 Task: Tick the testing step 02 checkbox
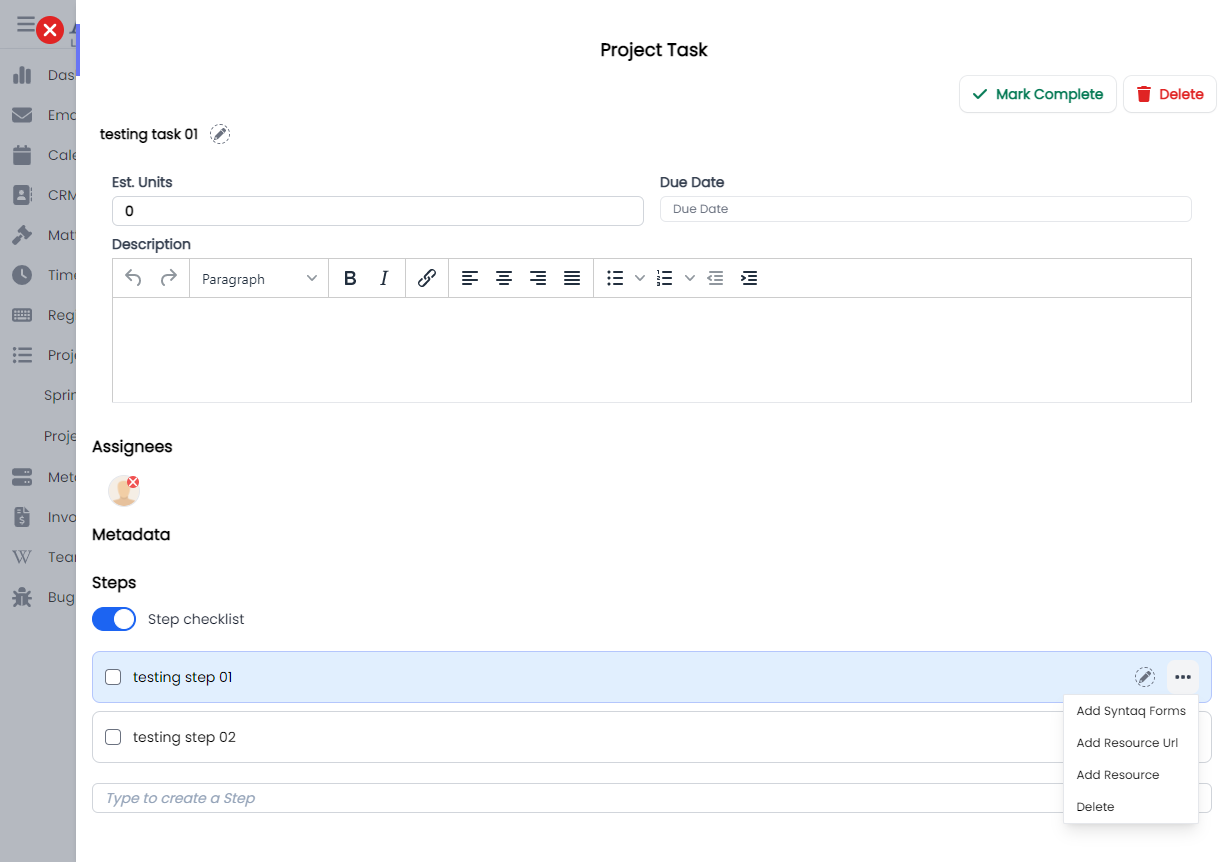113,737
